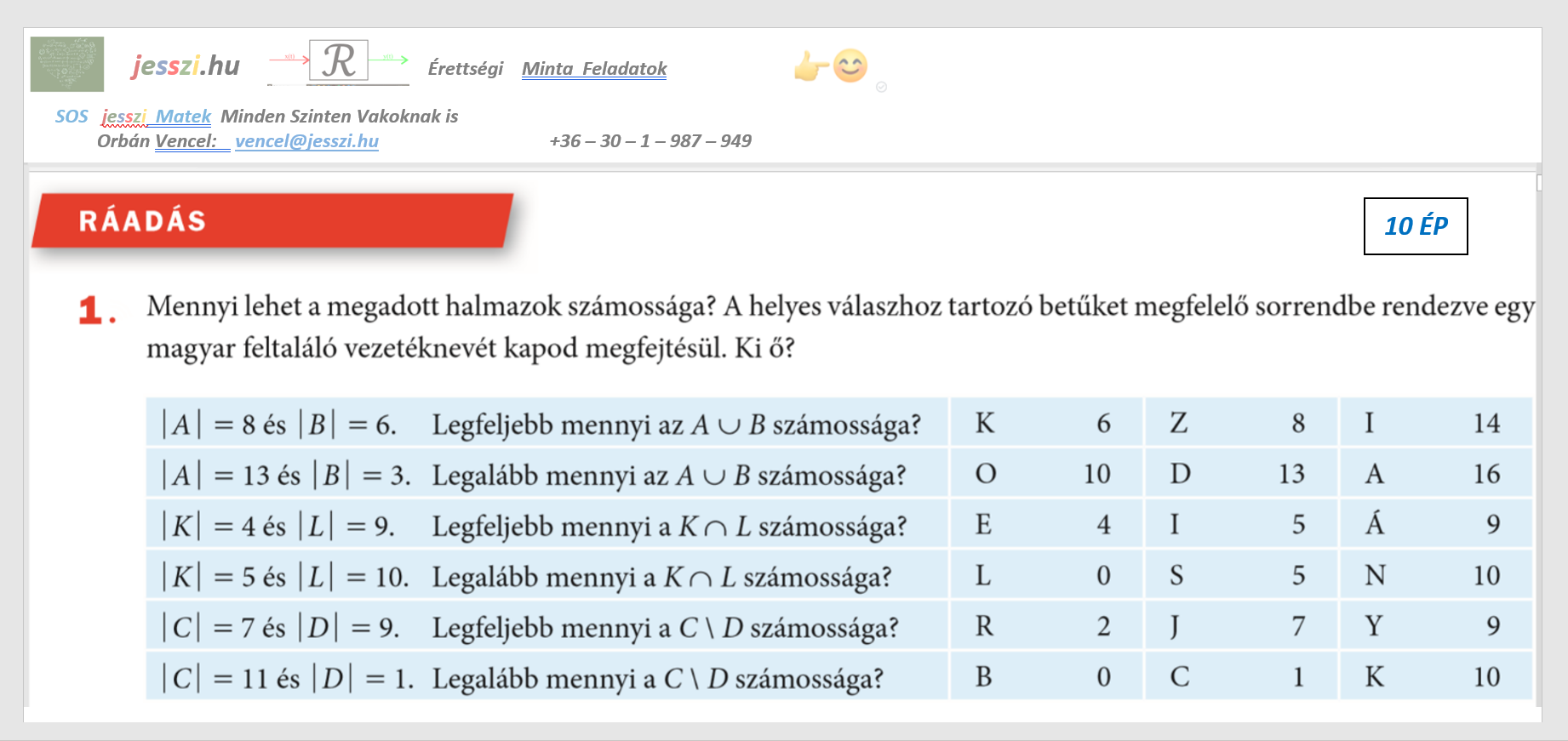
Task: Click the blue SOS text
Action: pos(72,117)
